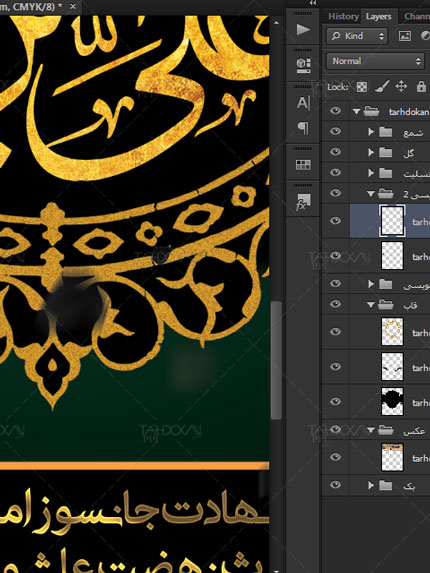Viewport: 430px width, 573px height.
Task: Toggle visibility of the selected layer
Action: tap(335, 221)
